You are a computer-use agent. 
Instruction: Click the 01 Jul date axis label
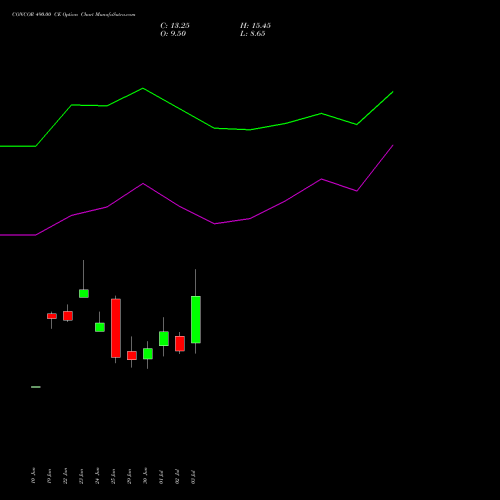coord(161,477)
